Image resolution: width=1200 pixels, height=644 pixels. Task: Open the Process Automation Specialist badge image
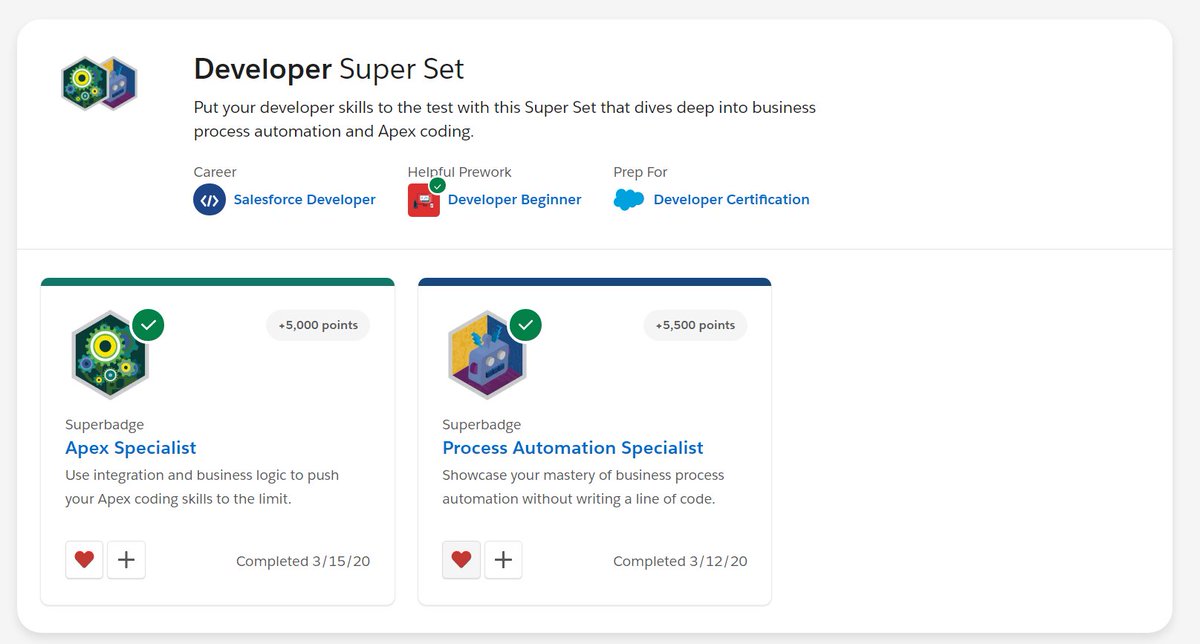[487, 355]
